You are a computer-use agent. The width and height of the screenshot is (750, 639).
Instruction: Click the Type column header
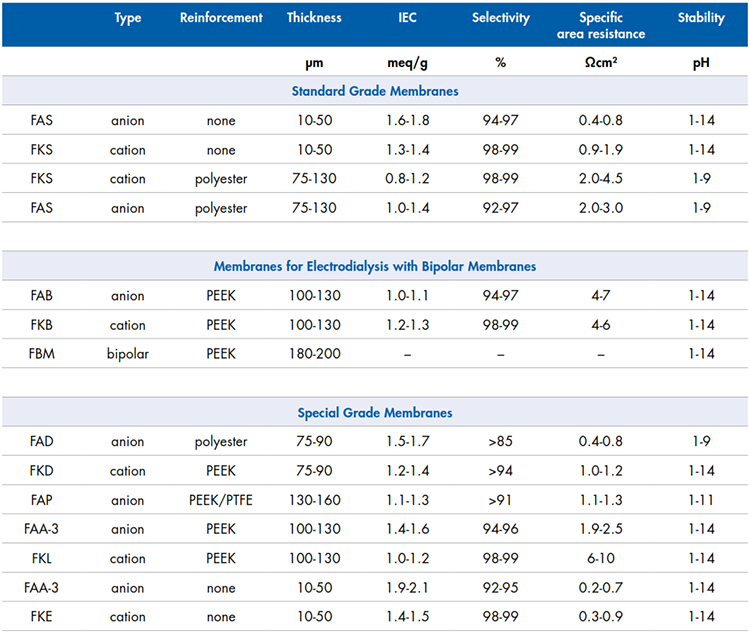[x=128, y=18]
